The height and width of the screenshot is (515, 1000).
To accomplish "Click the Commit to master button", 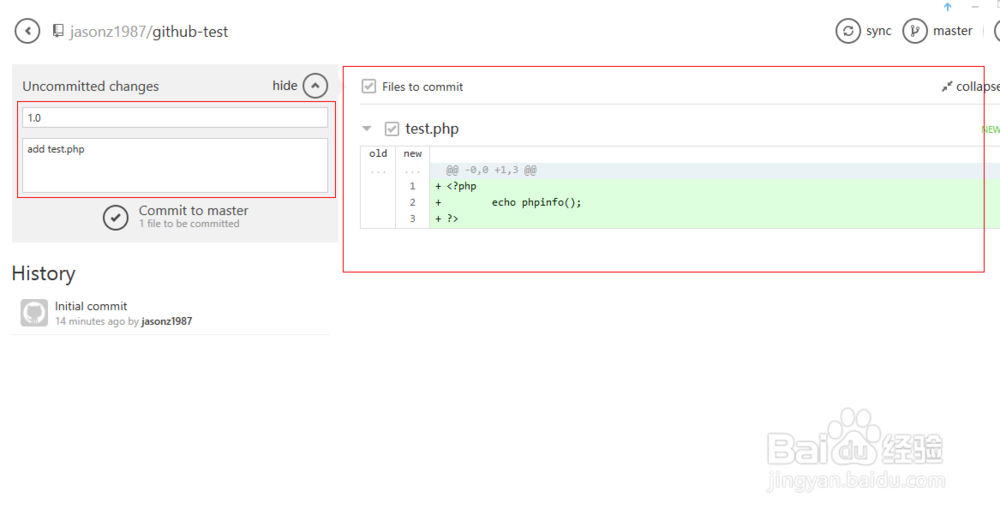I will [175, 217].
